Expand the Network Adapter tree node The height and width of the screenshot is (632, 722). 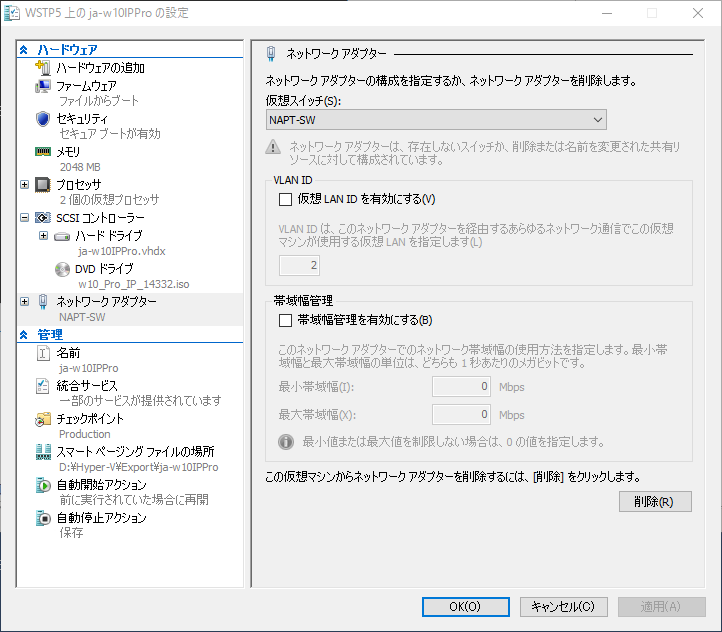pyautogui.click(x=25, y=302)
